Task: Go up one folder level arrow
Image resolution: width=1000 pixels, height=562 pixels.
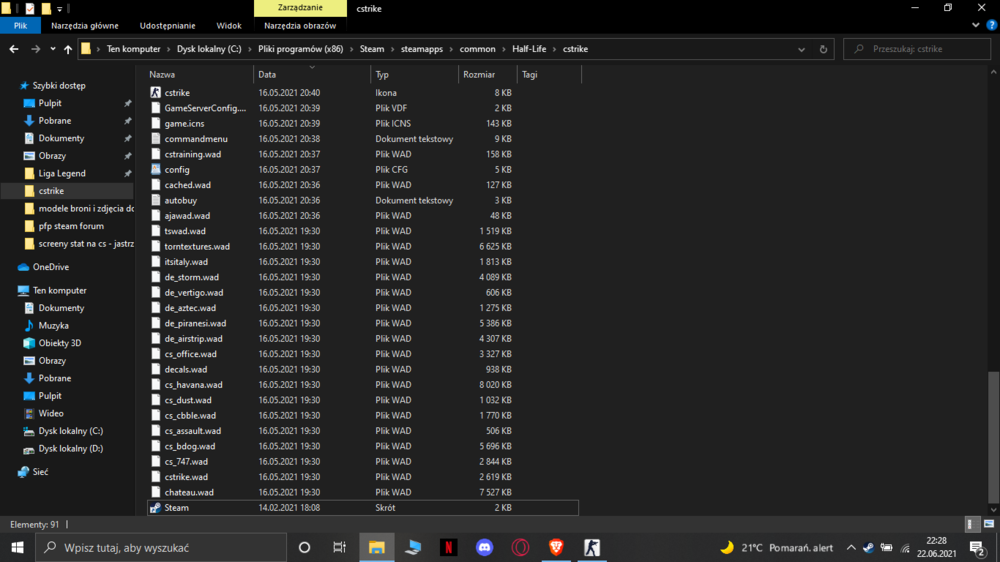Action: [68, 49]
